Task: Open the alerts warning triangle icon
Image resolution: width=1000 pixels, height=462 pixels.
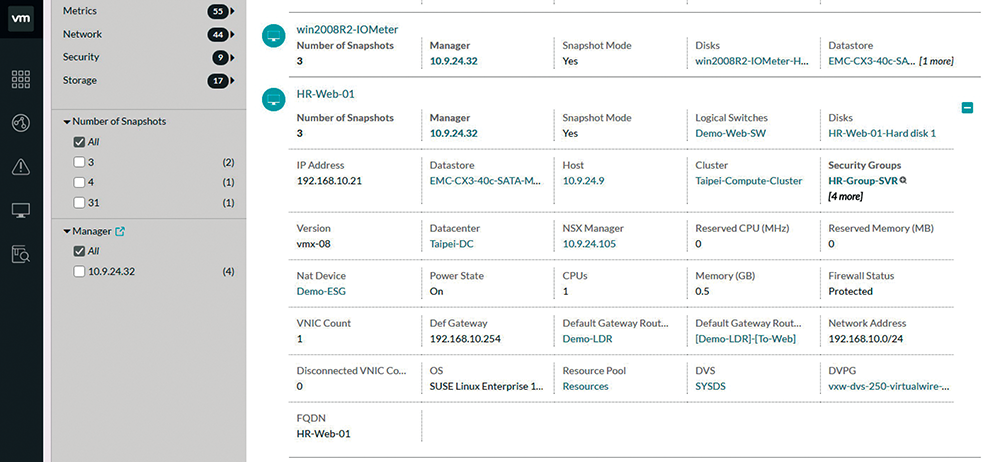Action: [x=21, y=167]
